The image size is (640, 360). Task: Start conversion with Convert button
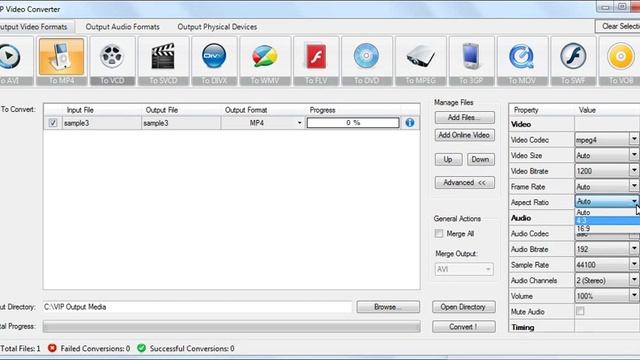464,327
